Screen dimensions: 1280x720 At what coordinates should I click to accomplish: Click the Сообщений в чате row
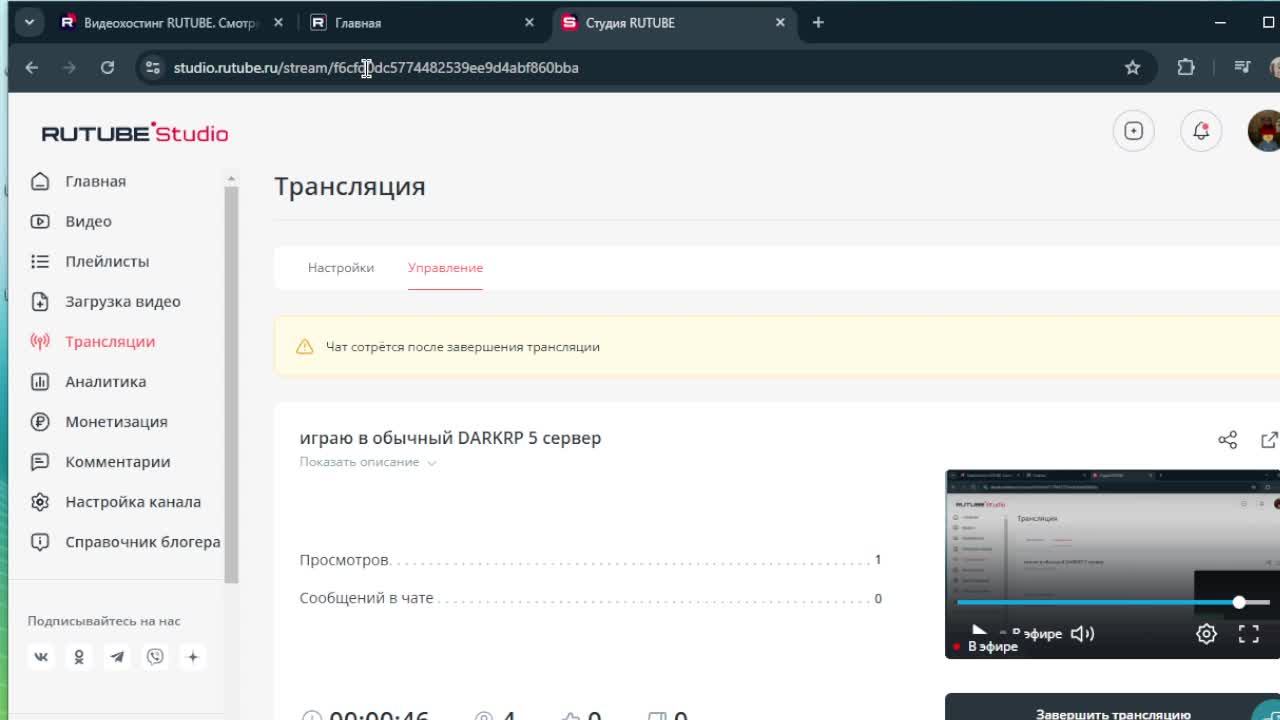(590, 598)
